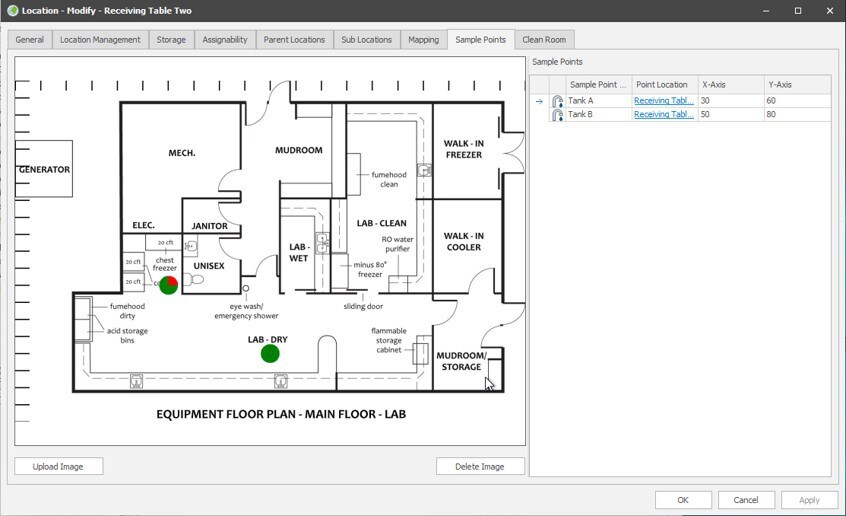846x516 pixels.
Task: Switch to the Sub Locations tab
Action: point(366,40)
